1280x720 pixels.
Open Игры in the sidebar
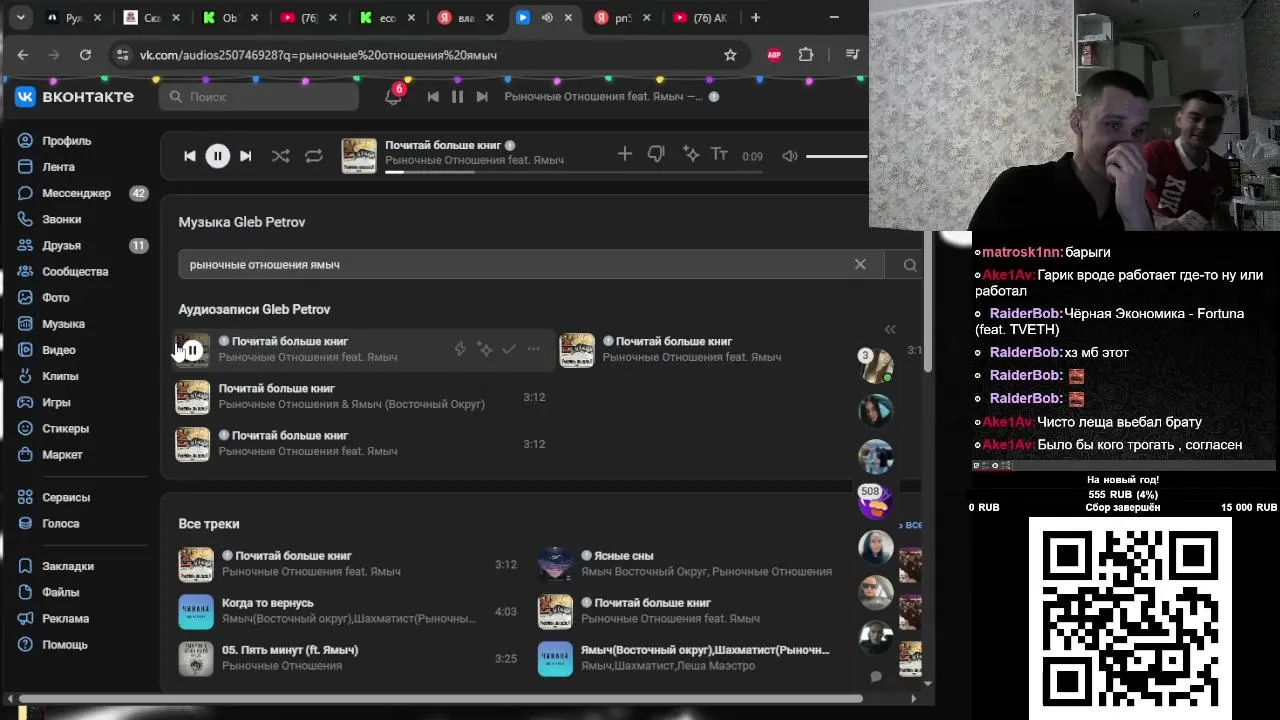(x=56, y=402)
